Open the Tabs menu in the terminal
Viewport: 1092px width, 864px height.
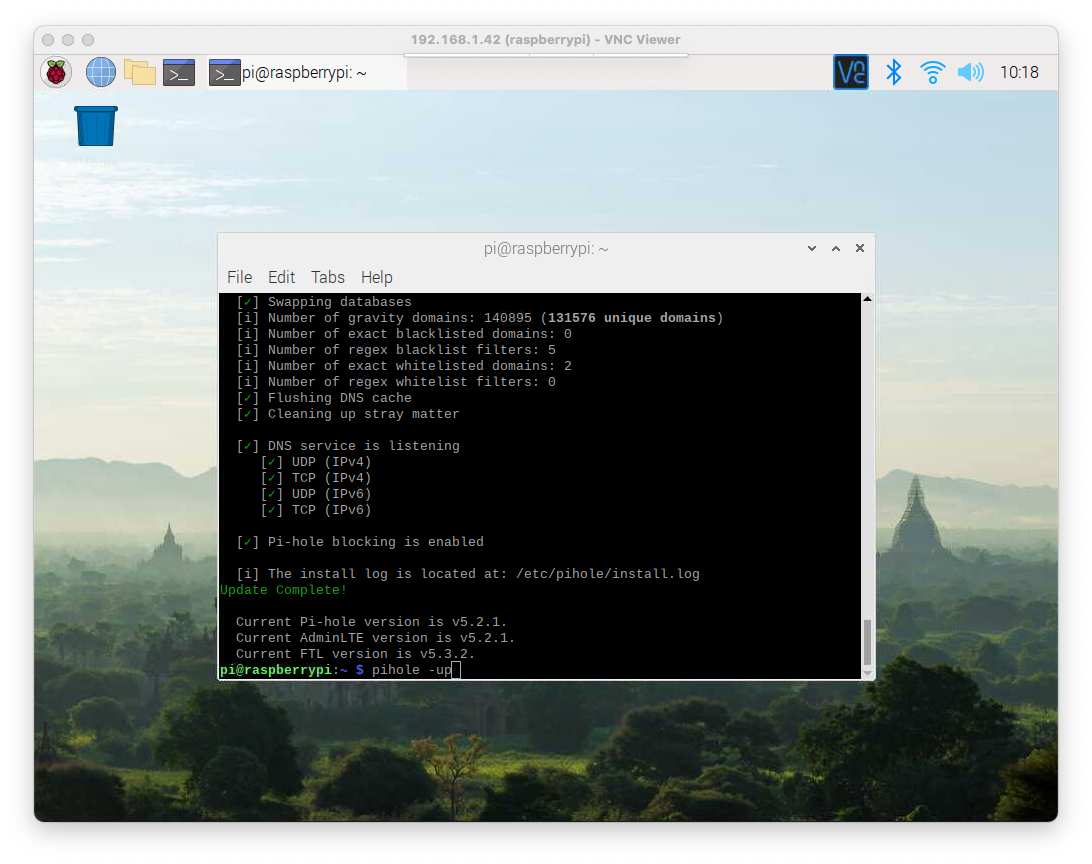(x=327, y=277)
